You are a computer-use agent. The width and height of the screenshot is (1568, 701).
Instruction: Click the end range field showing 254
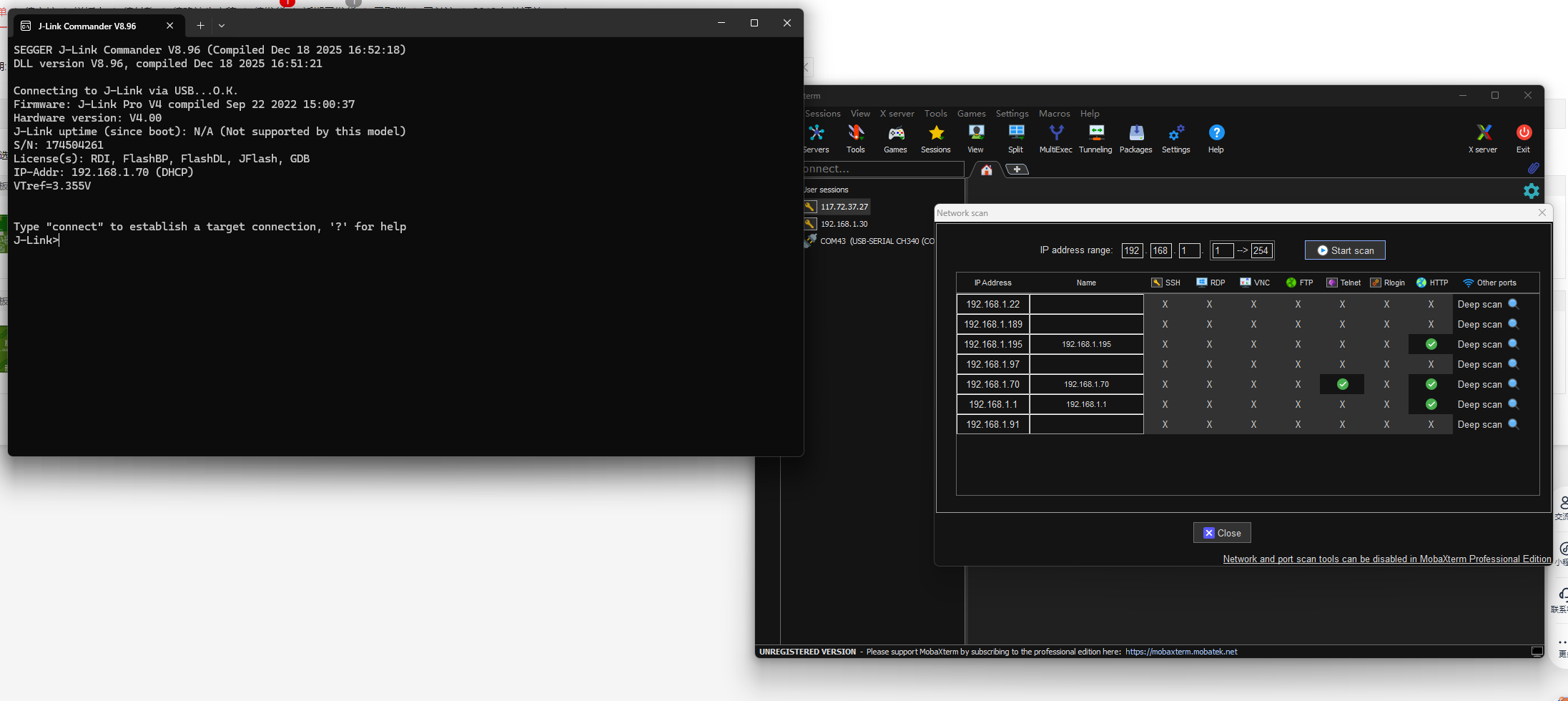pyautogui.click(x=1261, y=250)
